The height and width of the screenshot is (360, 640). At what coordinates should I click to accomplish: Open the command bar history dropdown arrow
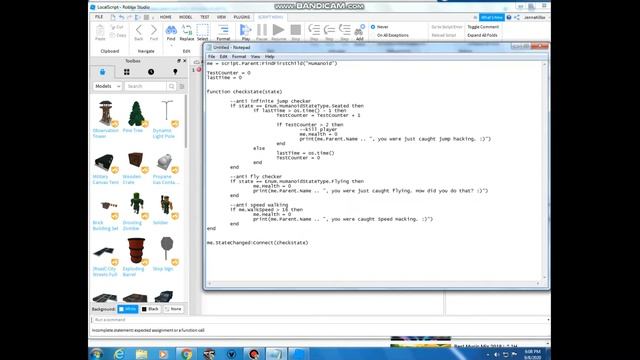(548, 320)
